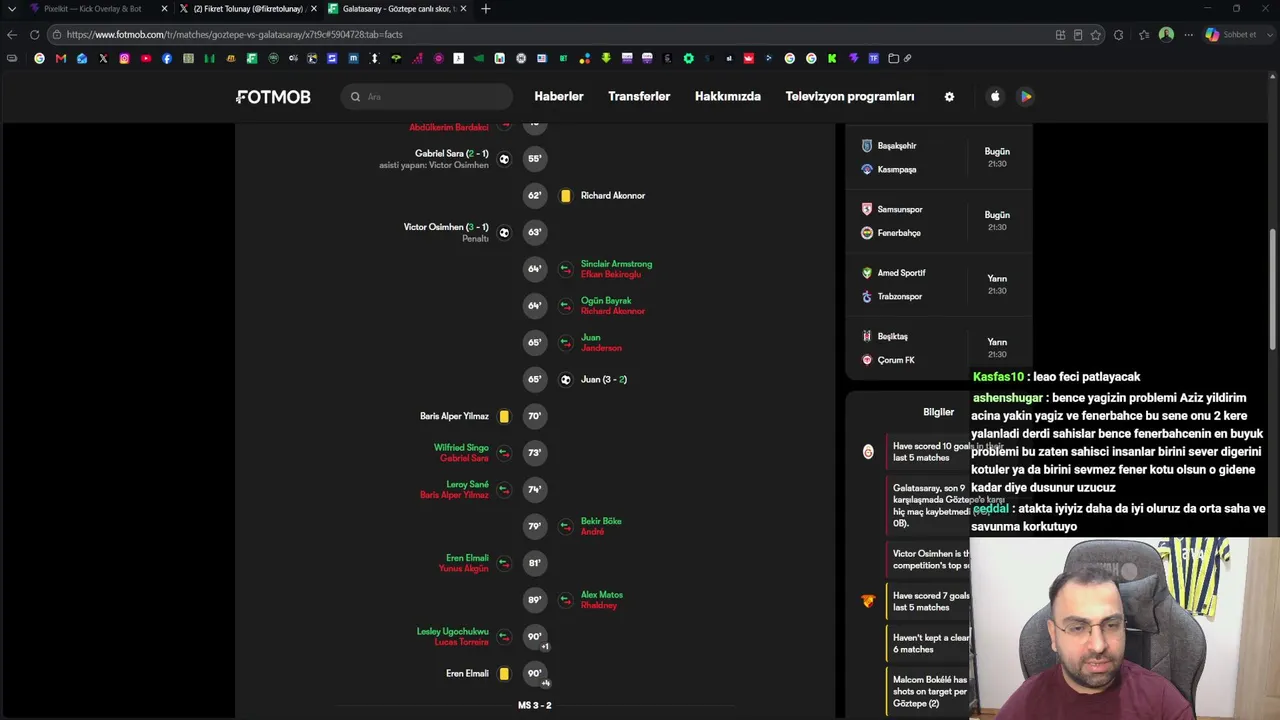Open the Transferler menu item
The height and width of the screenshot is (720, 1280).
coord(639,97)
